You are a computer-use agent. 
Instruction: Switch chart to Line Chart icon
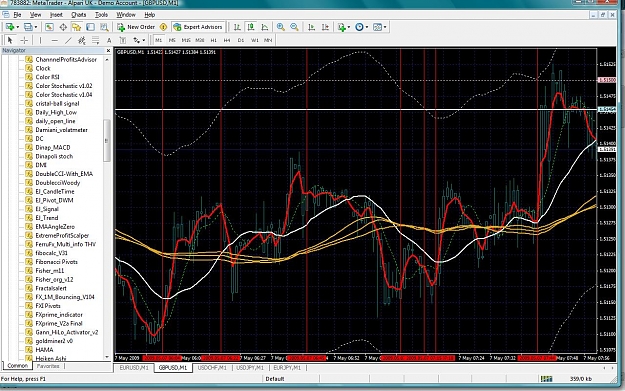click(x=265, y=27)
